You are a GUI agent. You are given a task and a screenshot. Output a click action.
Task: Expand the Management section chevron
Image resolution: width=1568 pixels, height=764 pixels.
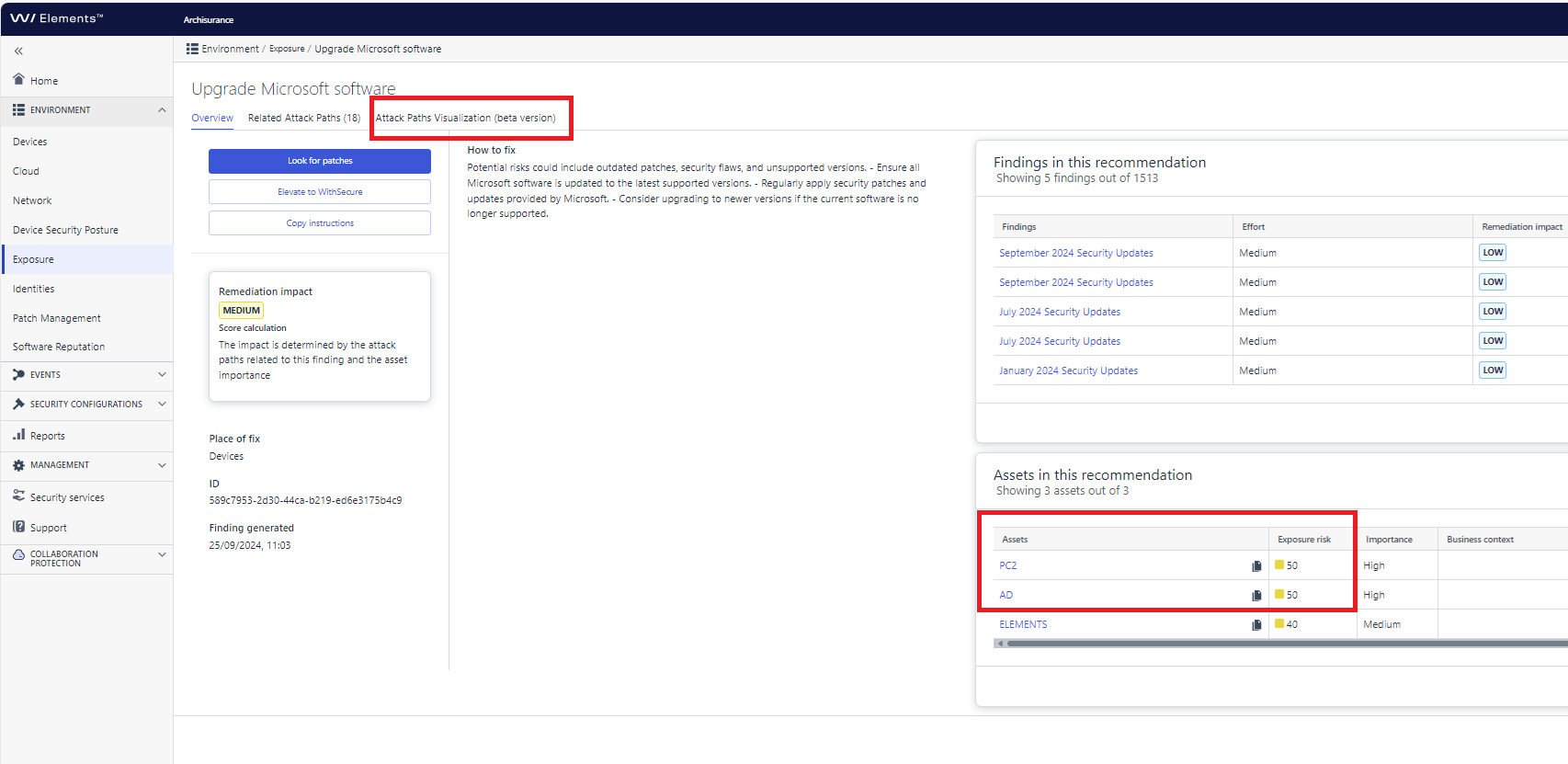pos(162,465)
